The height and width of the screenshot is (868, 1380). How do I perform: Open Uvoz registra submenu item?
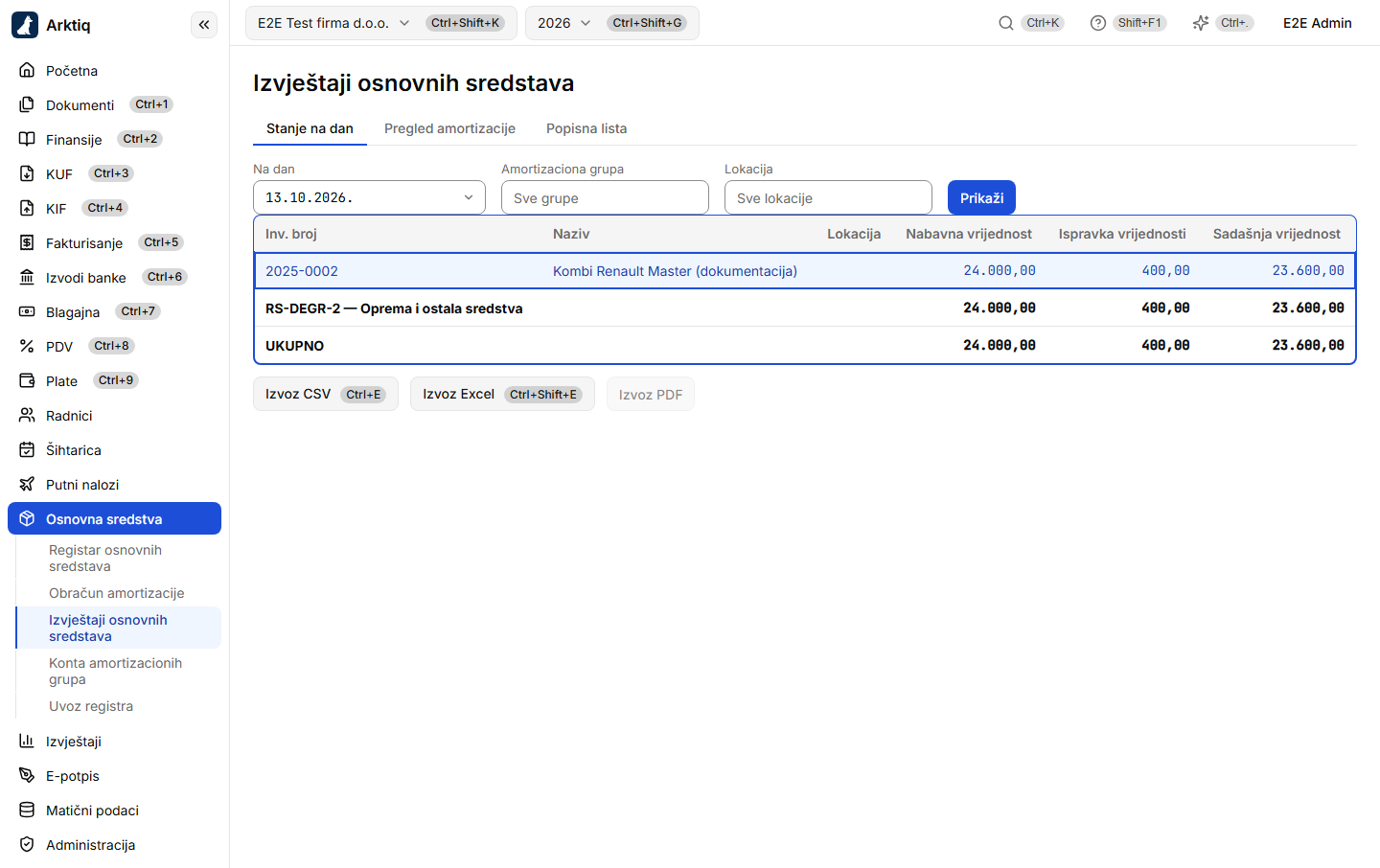point(119,706)
